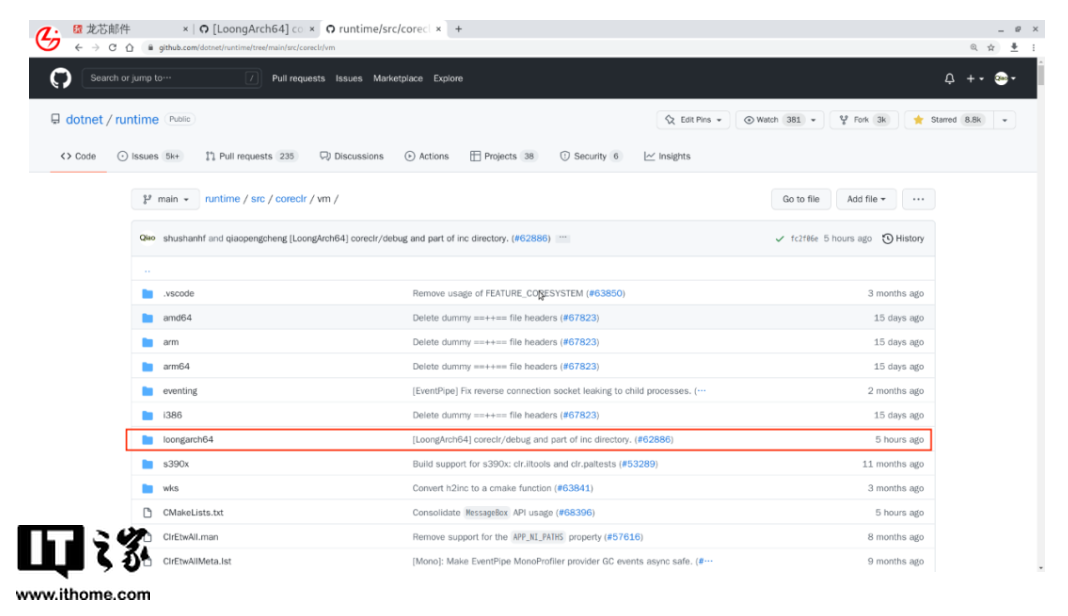Click the folder icon beside loongarch64
The width and height of the screenshot is (1068, 616).
pos(148,439)
